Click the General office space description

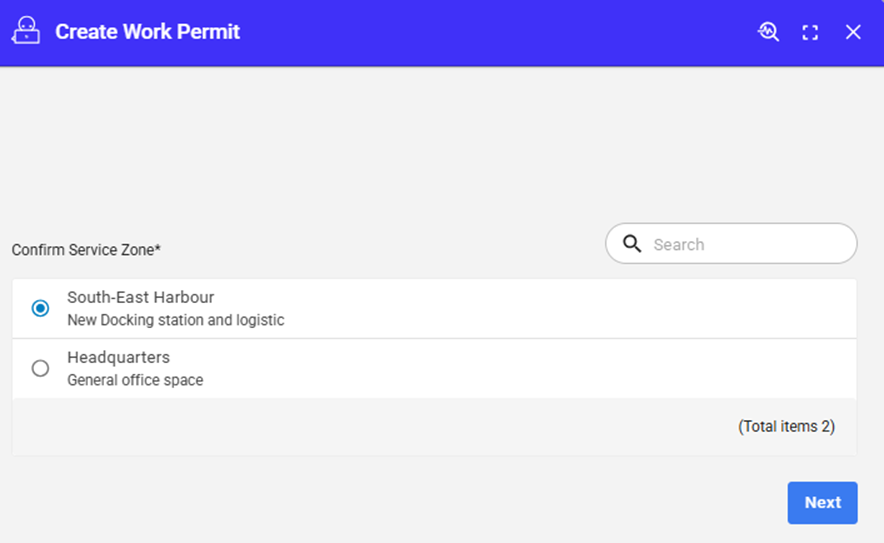[135, 380]
